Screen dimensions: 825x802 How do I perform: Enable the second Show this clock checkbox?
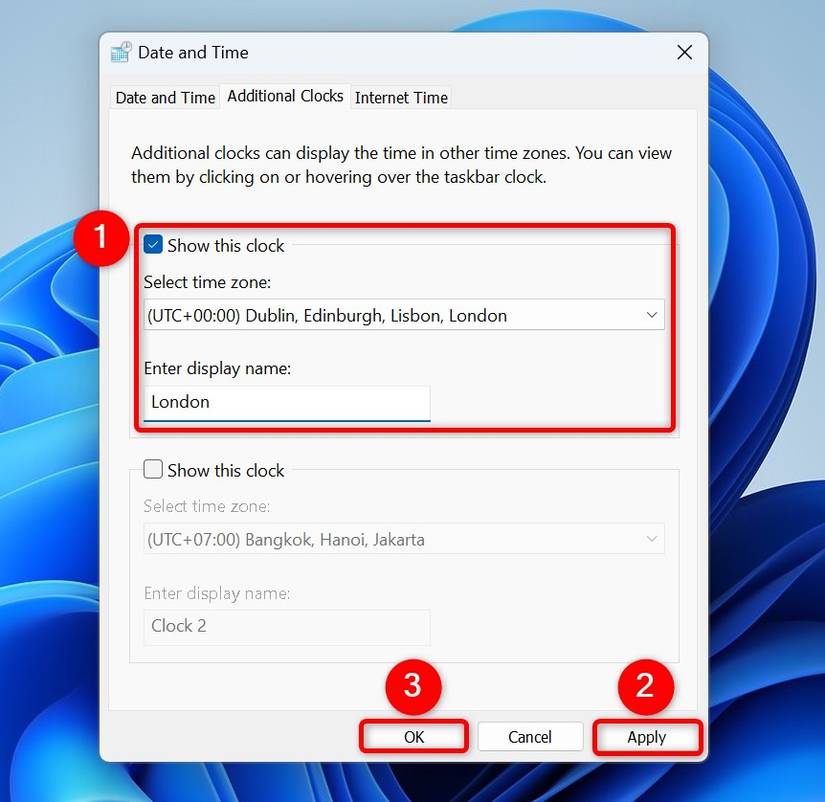153,469
